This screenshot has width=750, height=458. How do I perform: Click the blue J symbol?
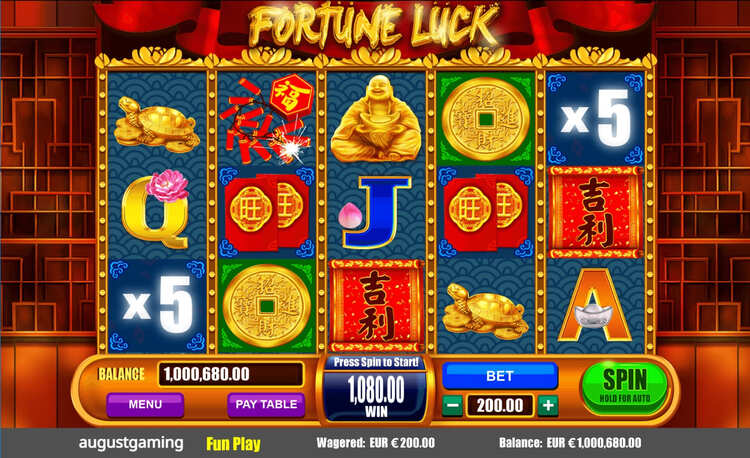pos(376,212)
